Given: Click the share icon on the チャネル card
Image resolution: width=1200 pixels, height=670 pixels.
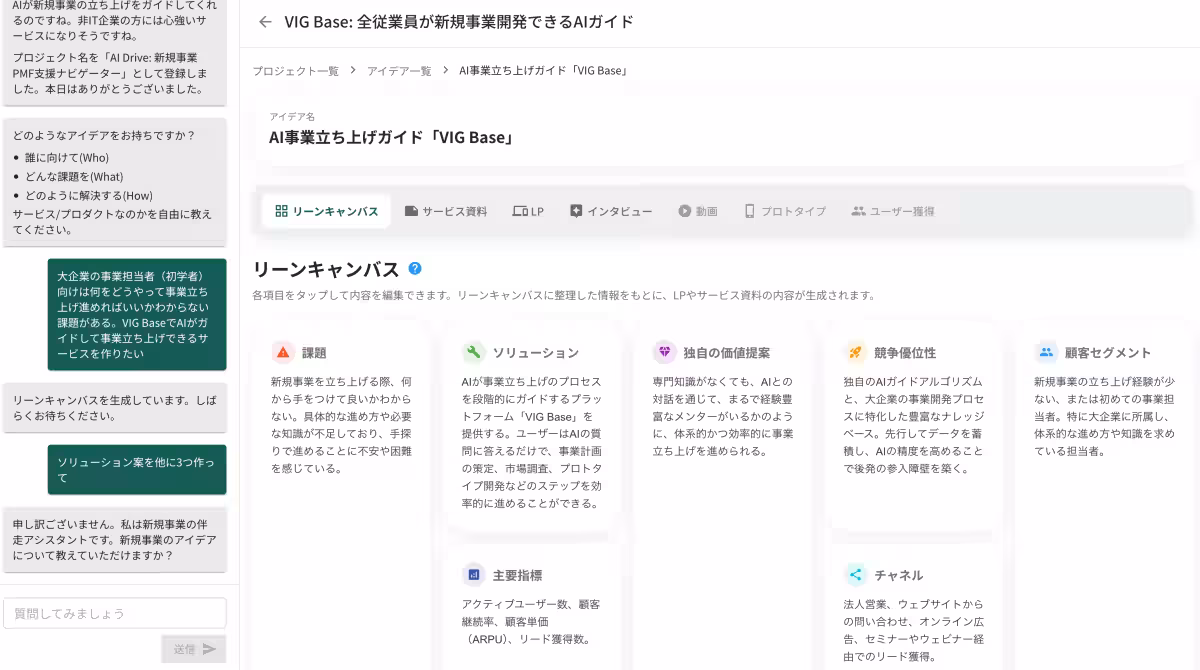Looking at the screenshot, I should pos(855,574).
